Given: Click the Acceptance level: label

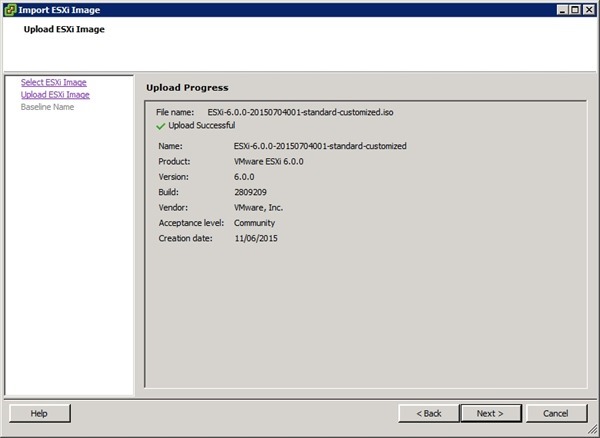Looking at the screenshot, I should (x=191, y=223).
